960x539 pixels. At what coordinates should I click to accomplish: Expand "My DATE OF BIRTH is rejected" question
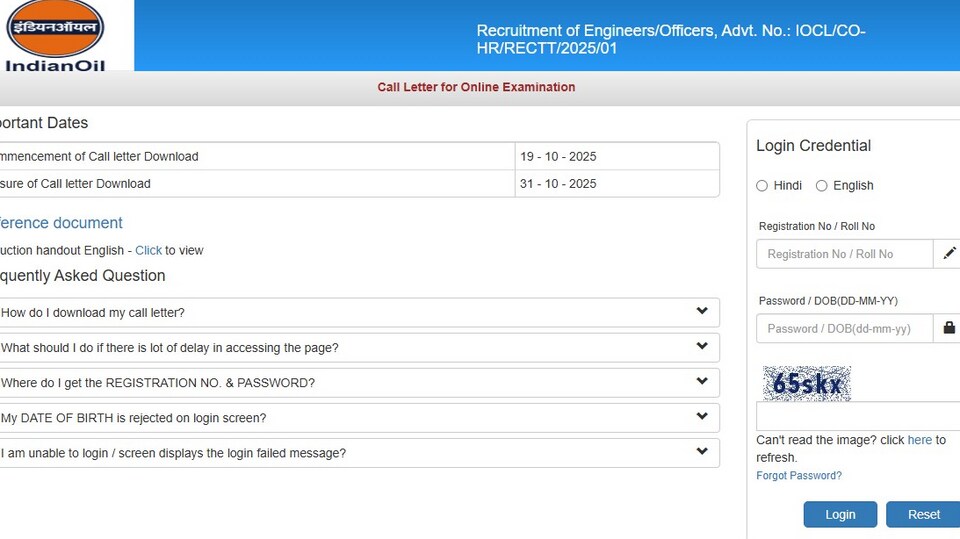pos(359,418)
